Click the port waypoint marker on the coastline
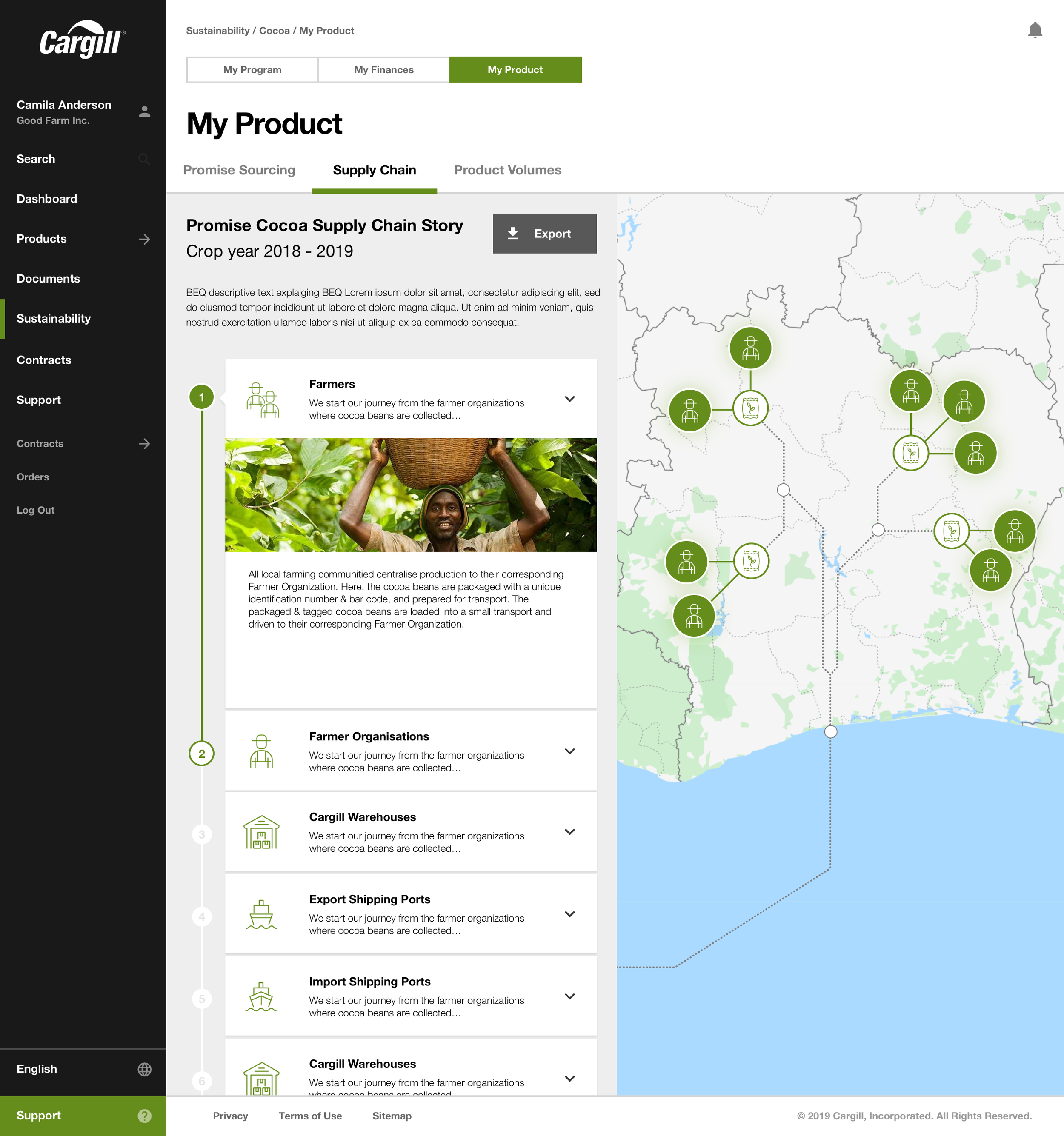The width and height of the screenshot is (1064, 1136). pyautogui.click(x=831, y=731)
